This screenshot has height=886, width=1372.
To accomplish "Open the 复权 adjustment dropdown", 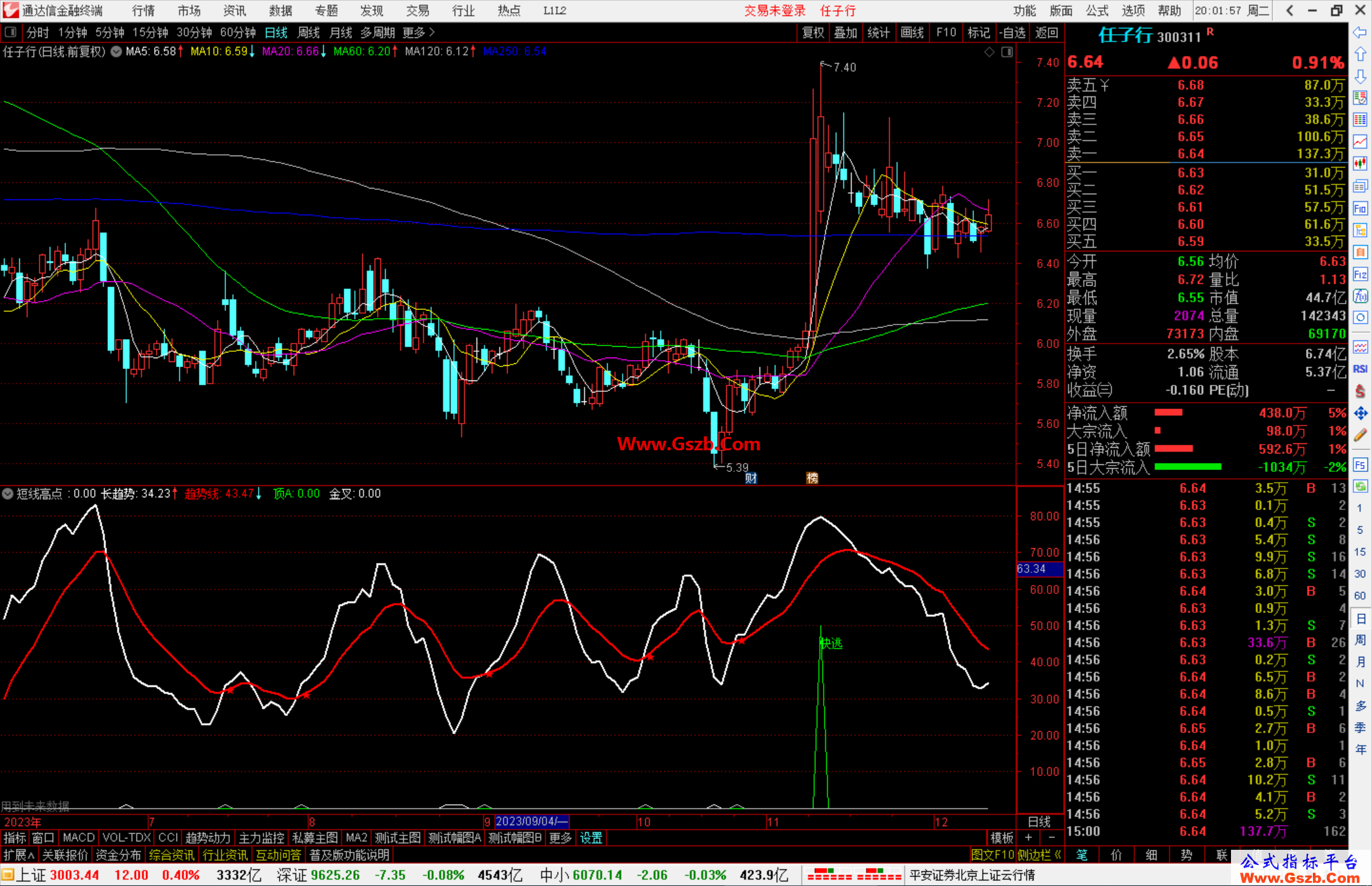I will point(813,32).
